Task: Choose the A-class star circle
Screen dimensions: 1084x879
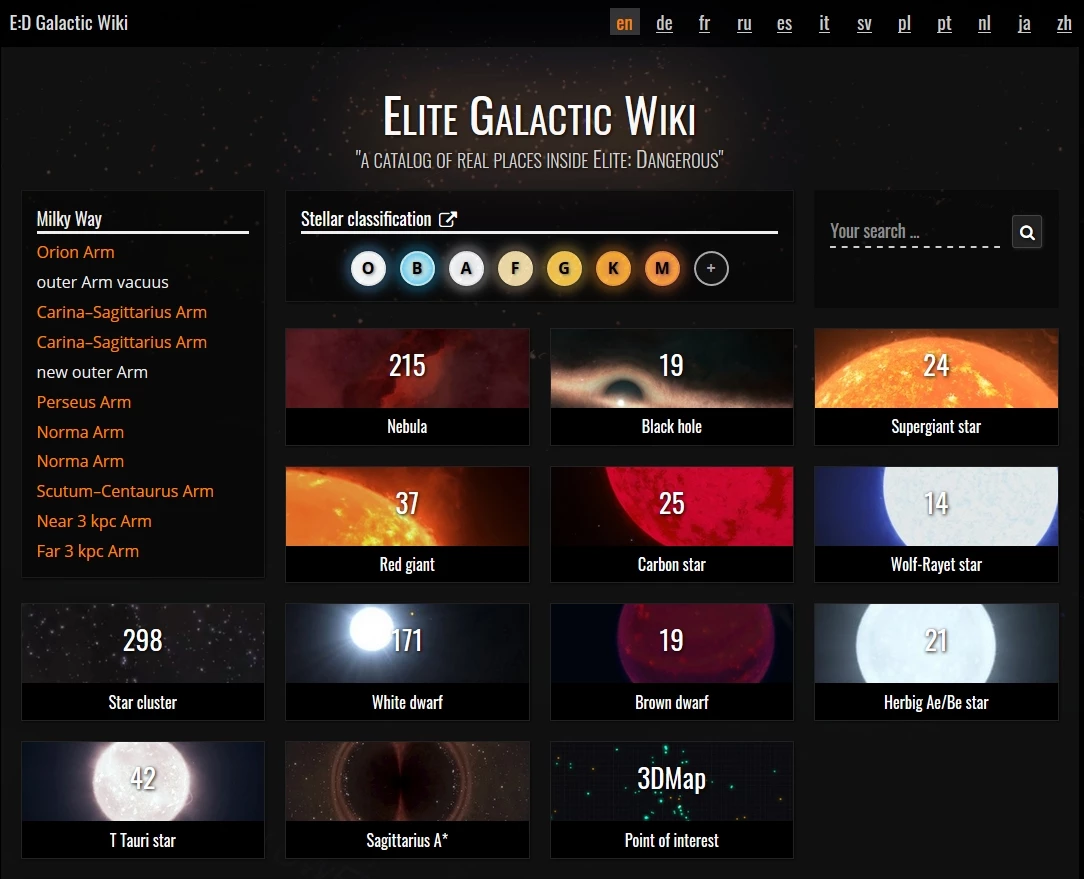Action: [x=466, y=268]
